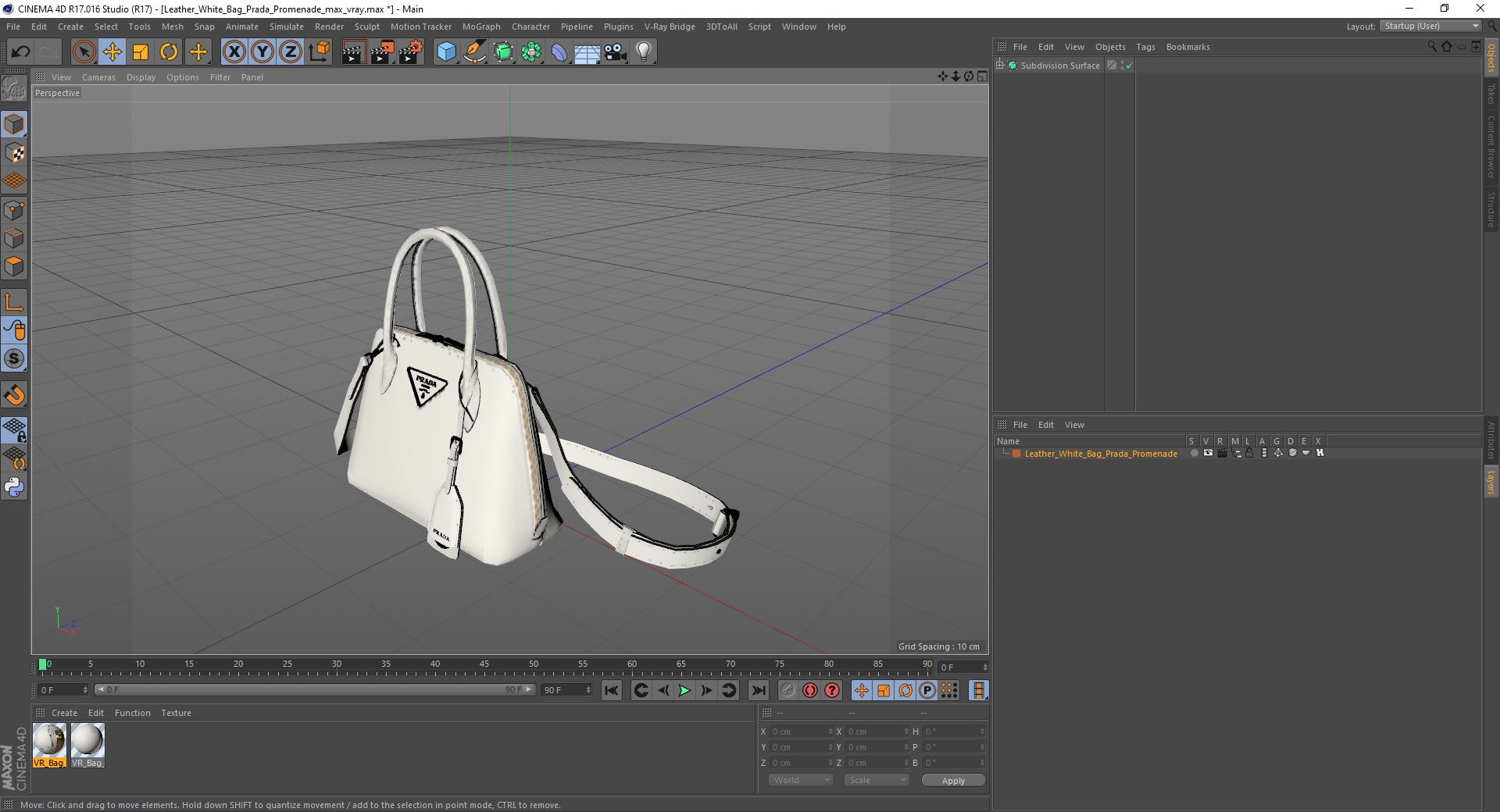
Task: Switch to Structure side tab
Action: coord(1491,209)
